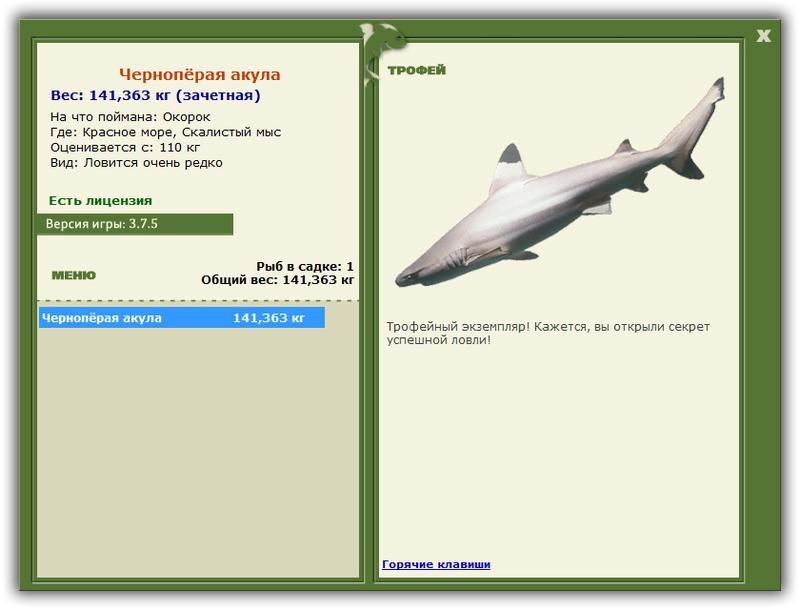Click the blacktip shark trophy image
The width and height of the screenshot is (800, 610).
[560, 183]
